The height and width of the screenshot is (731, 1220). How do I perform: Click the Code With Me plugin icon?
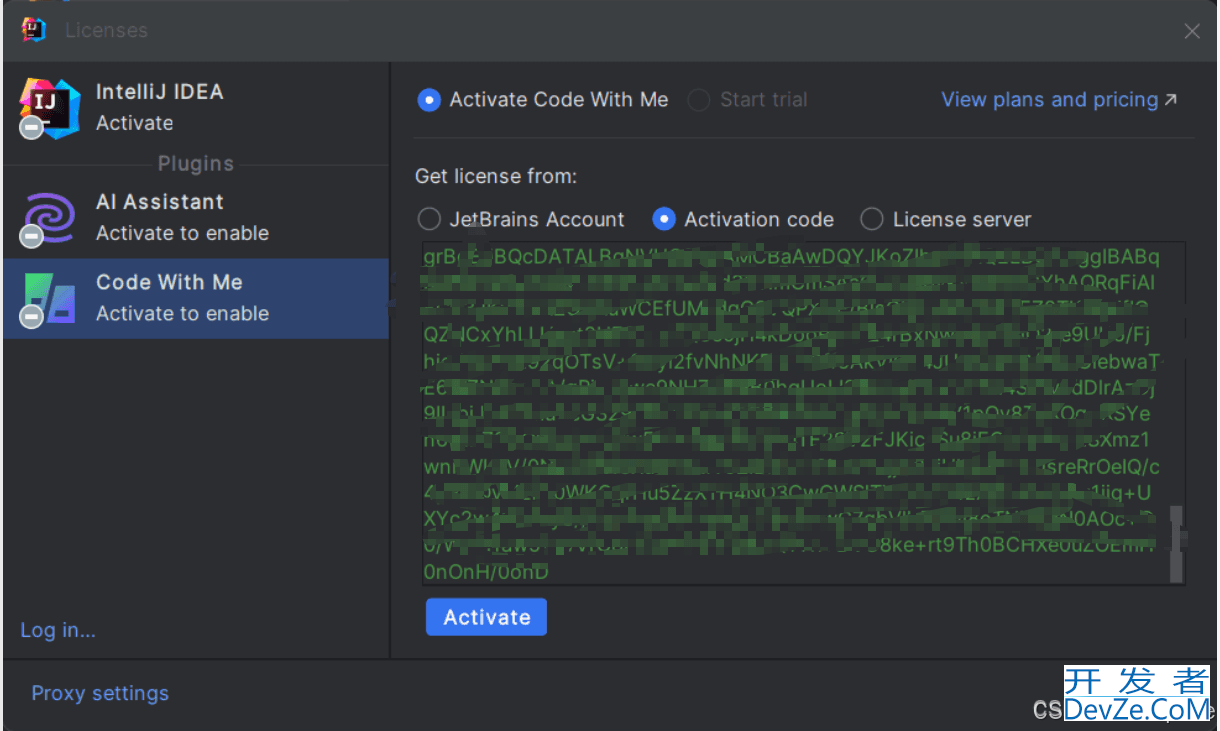tap(48, 298)
